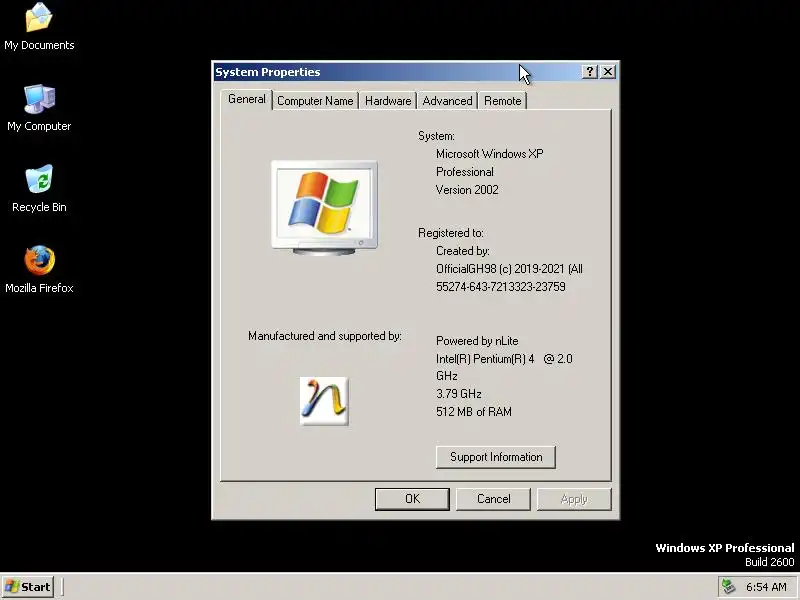Click the 6:54 AM taskbar clock

coord(766,587)
